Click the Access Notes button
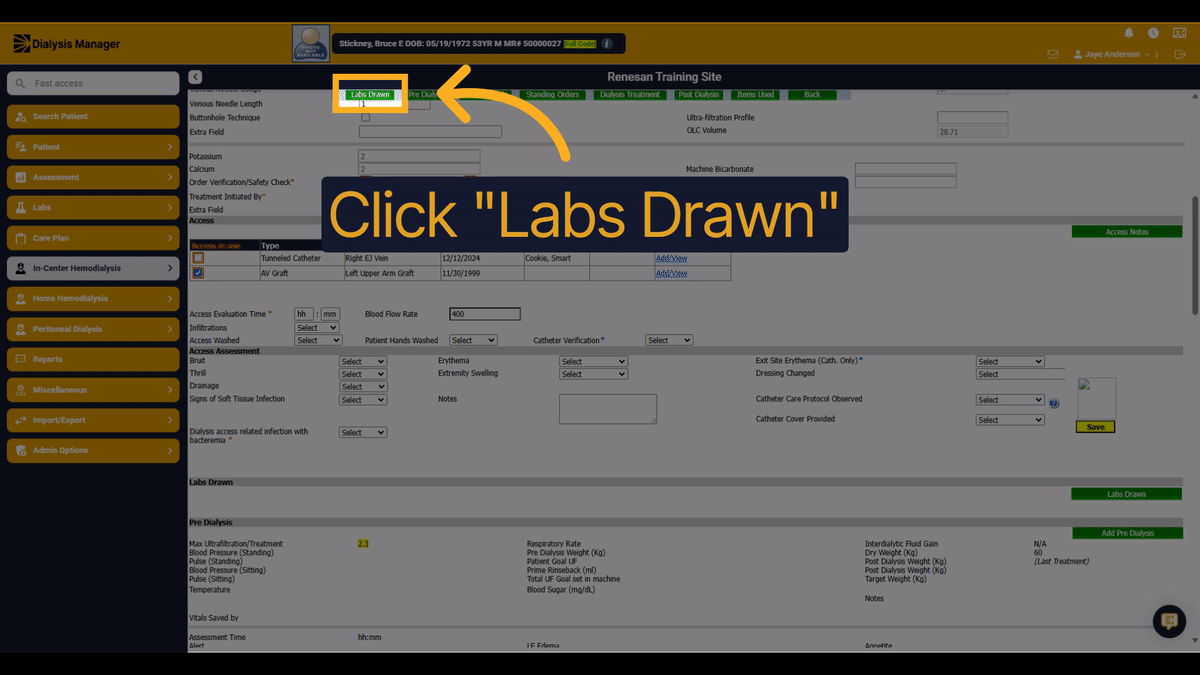The height and width of the screenshot is (675, 1200). coord(1126,232)
